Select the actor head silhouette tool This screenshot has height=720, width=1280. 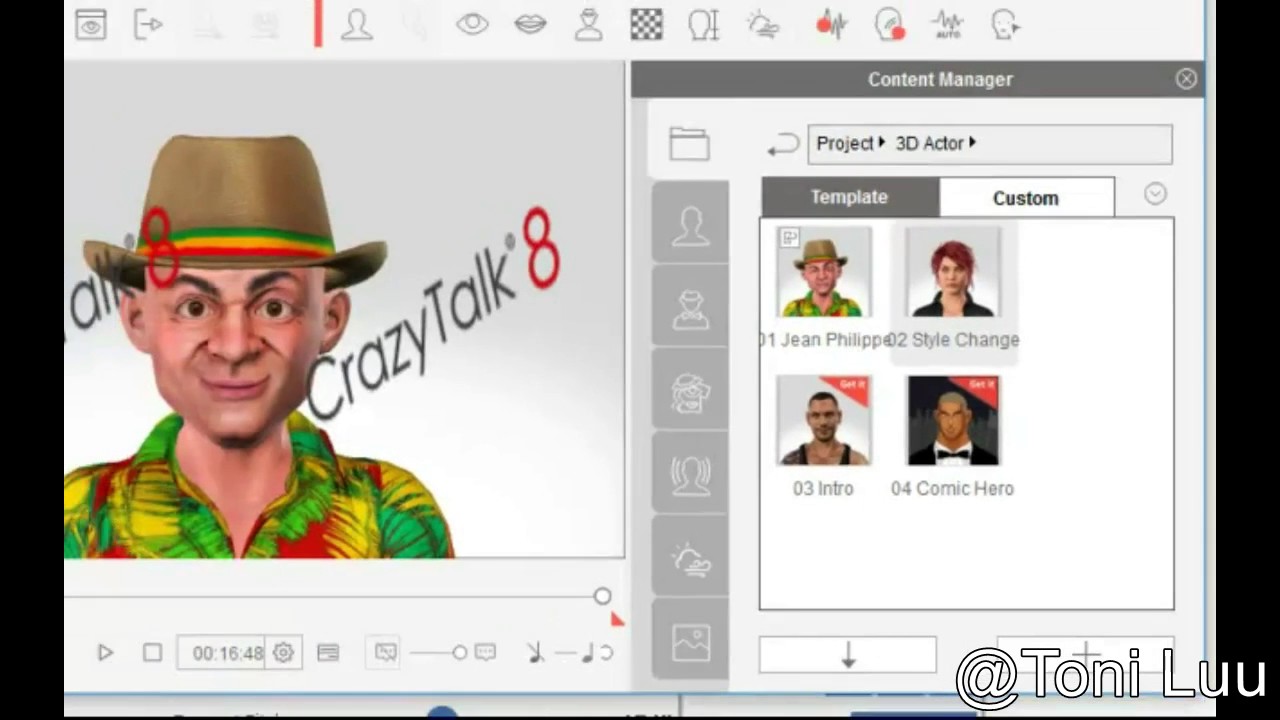[x=356, y=24]
